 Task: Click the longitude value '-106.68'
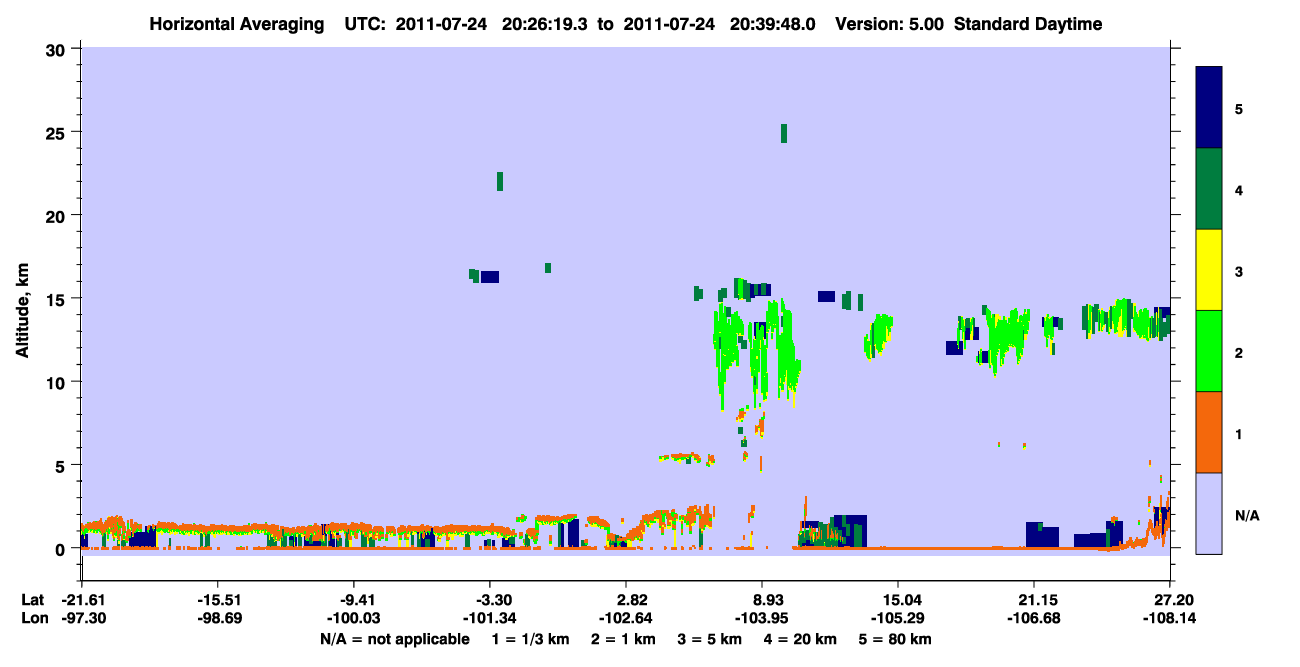(1034, 618)
